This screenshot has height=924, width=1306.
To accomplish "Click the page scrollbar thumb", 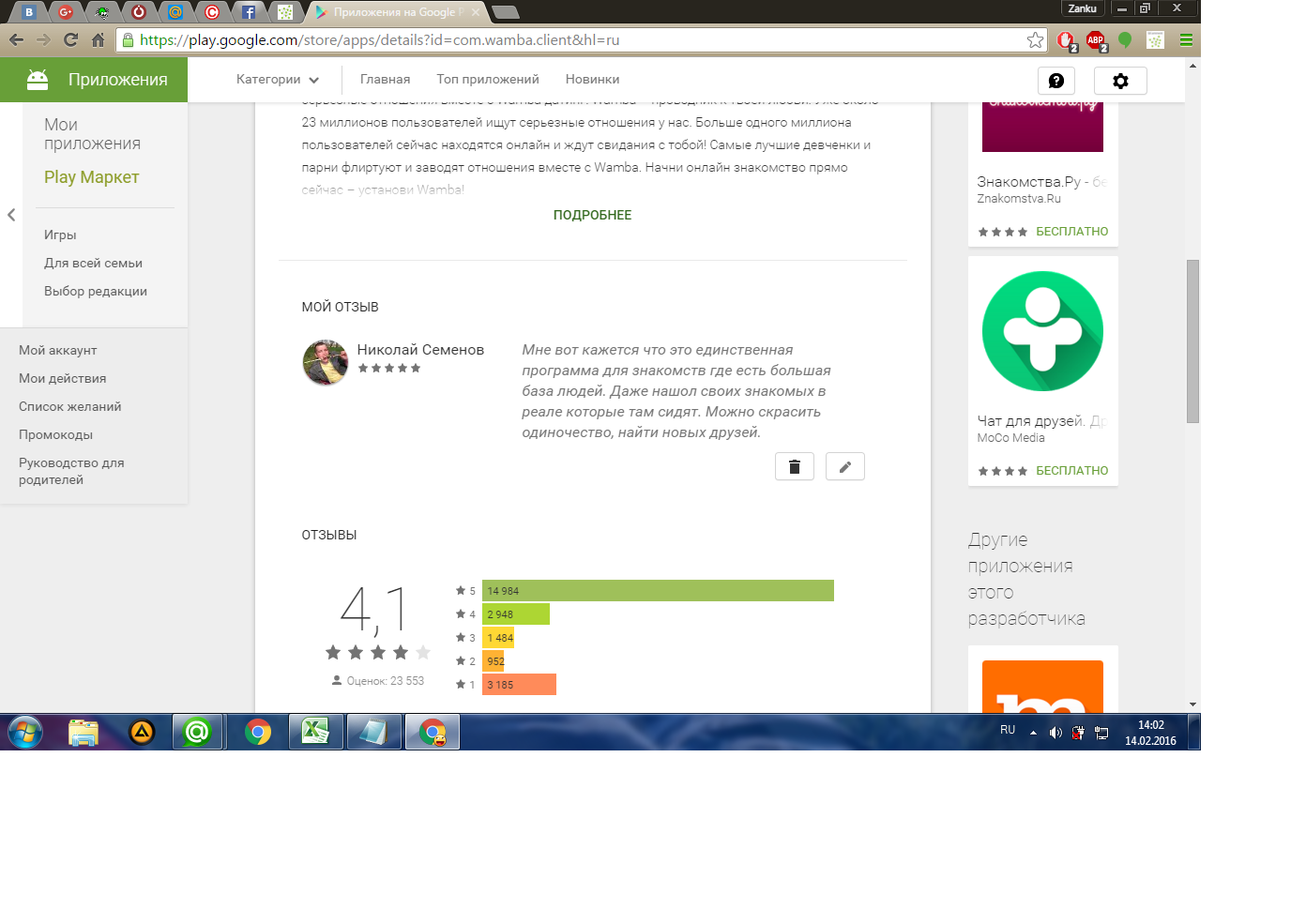I will tap(1192, 341).
